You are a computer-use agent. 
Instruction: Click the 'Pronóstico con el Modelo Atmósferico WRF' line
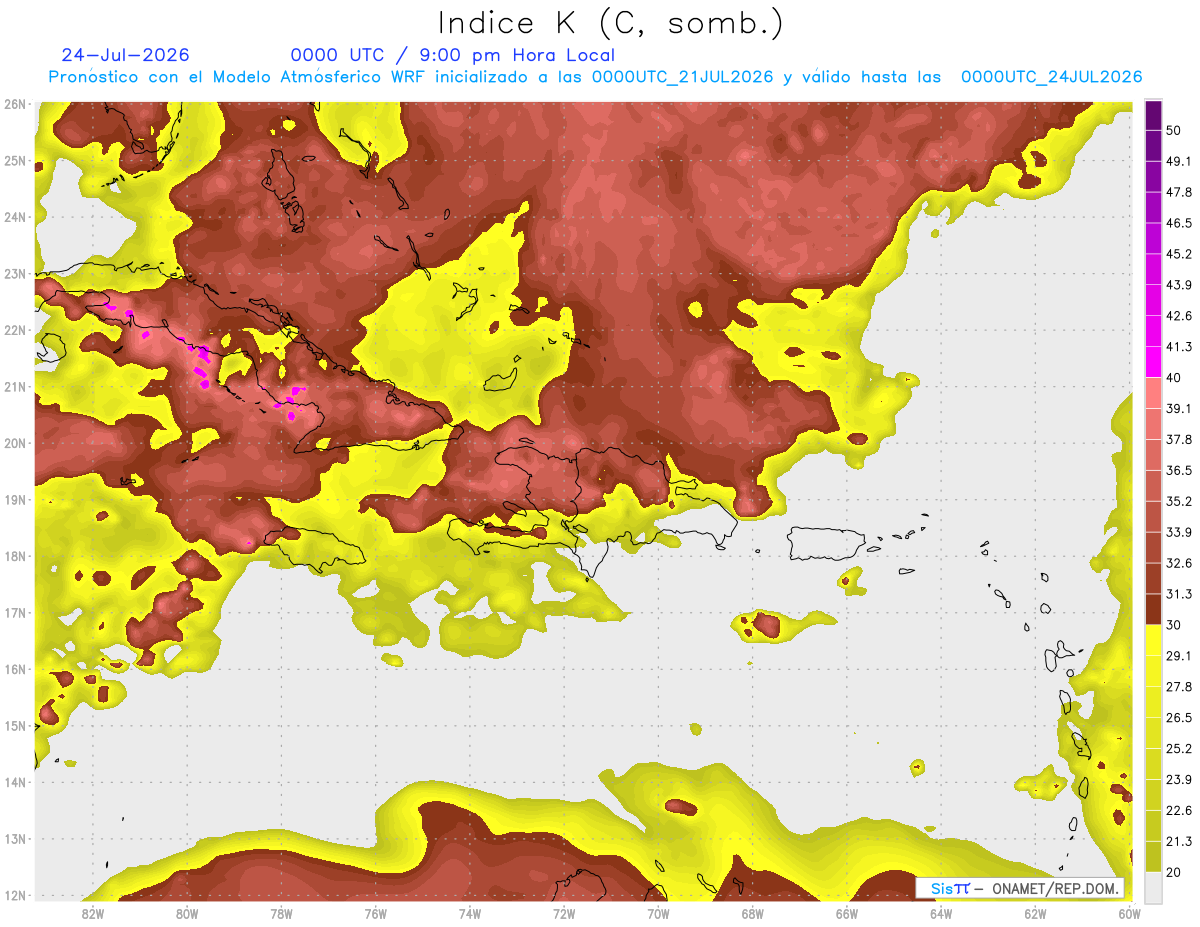click(596, 77)
